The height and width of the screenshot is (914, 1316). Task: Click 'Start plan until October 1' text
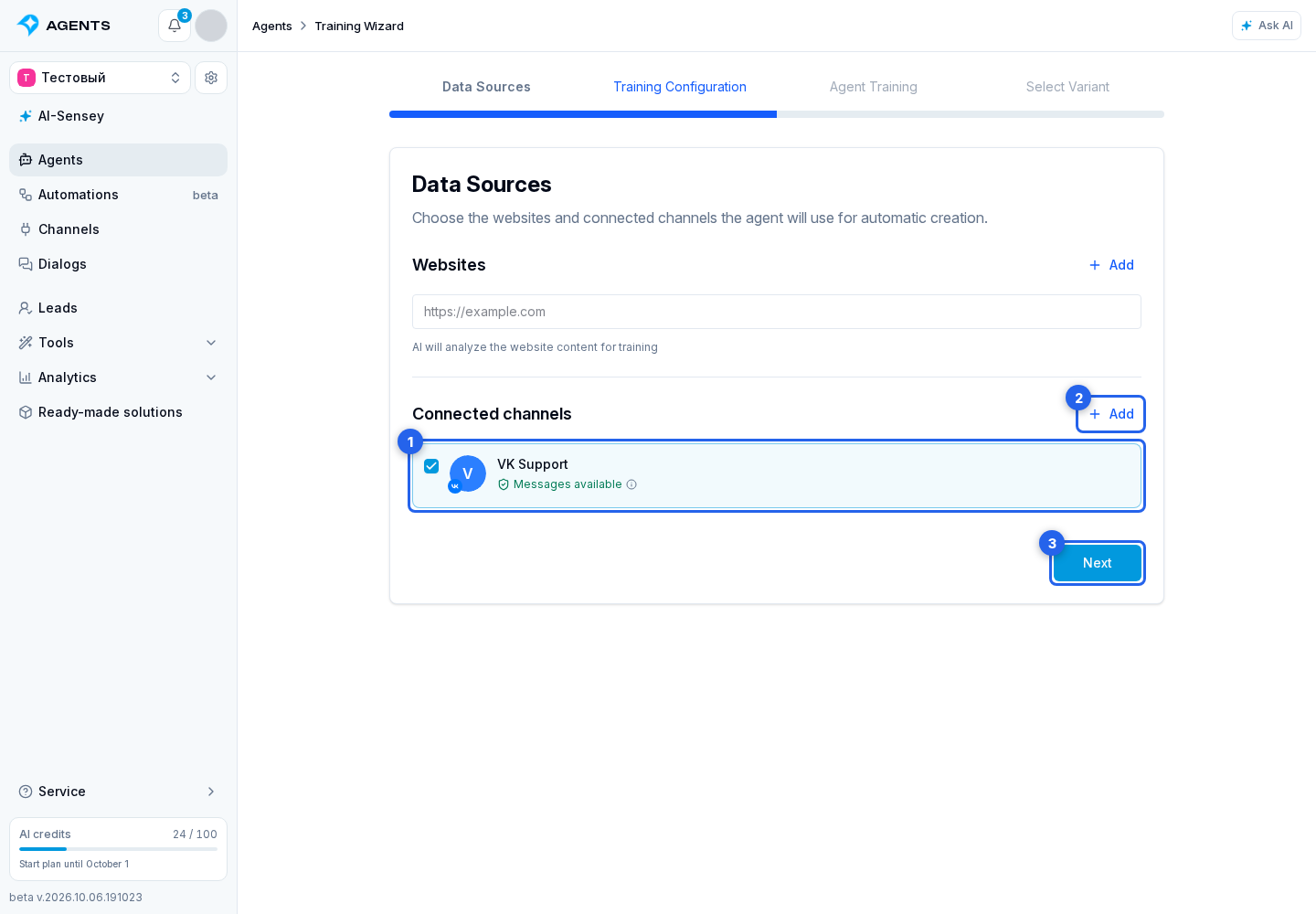[x=74, y=864]
